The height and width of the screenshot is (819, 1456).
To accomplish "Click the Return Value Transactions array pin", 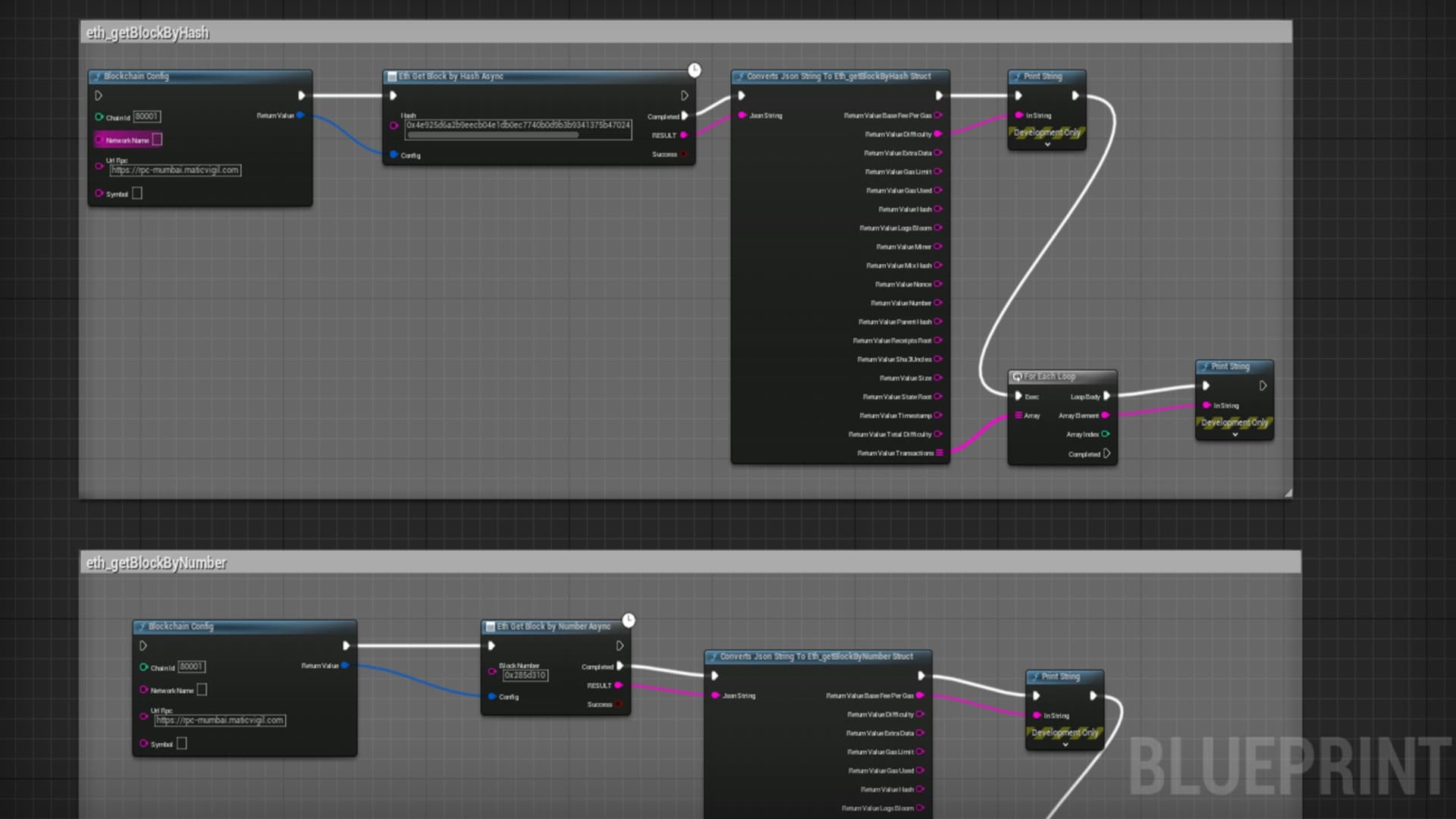I will coord(939,453).
